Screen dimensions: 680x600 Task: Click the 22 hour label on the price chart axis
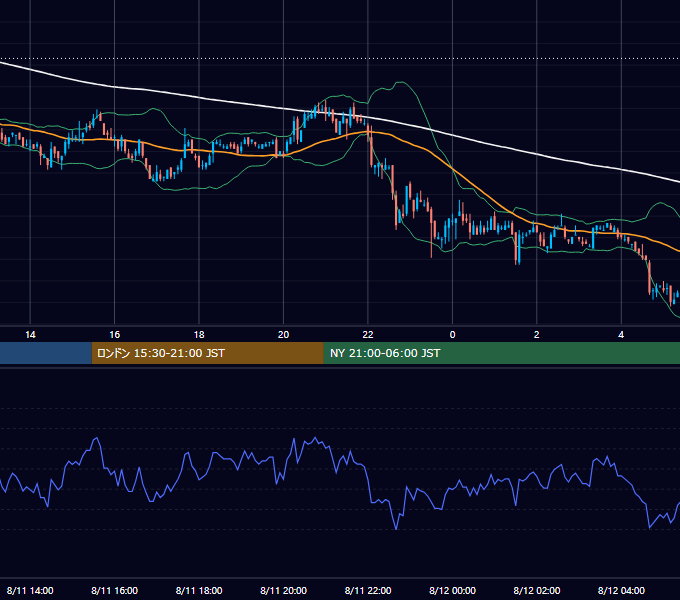click(x=368, y=335)
